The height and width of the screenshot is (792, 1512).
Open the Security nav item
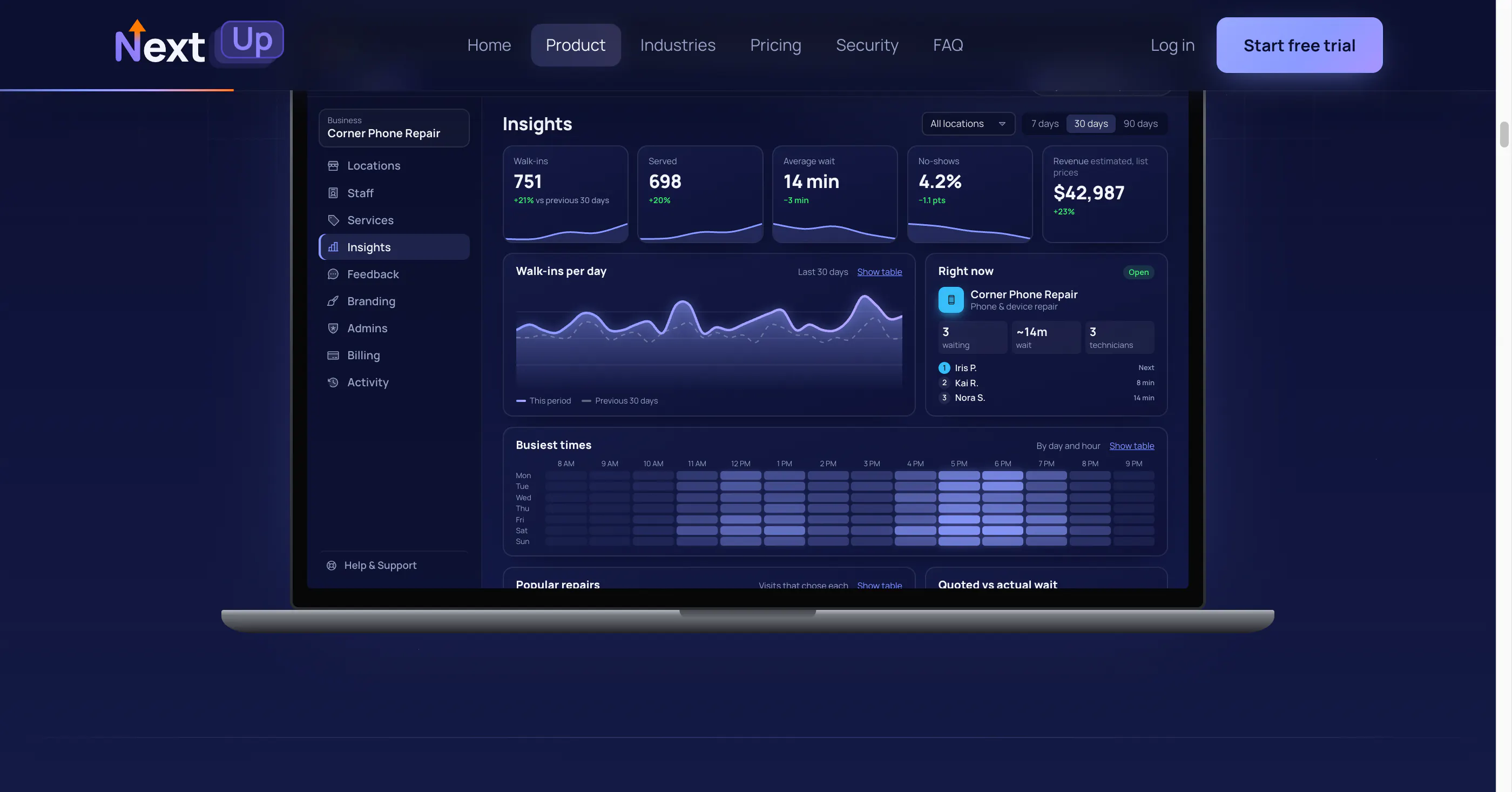pos(867,45)
